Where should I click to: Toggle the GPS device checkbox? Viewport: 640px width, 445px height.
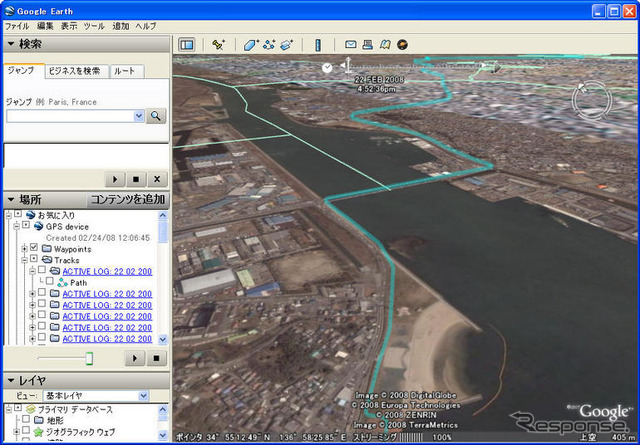(x=26, y=225)
